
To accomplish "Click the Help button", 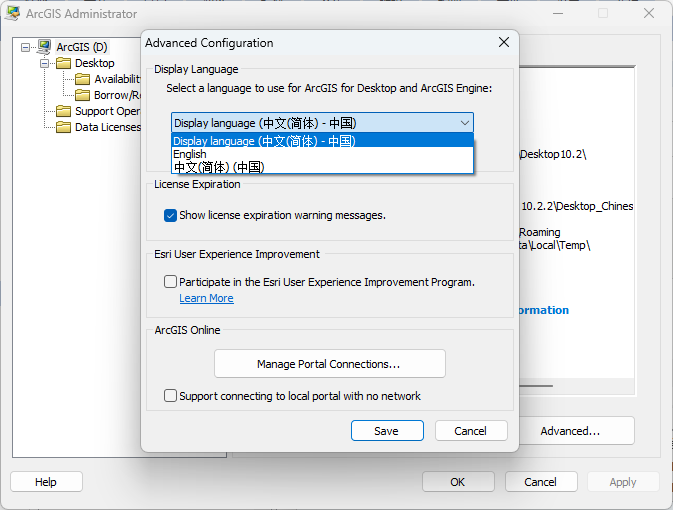I will (x=46, y=482).
